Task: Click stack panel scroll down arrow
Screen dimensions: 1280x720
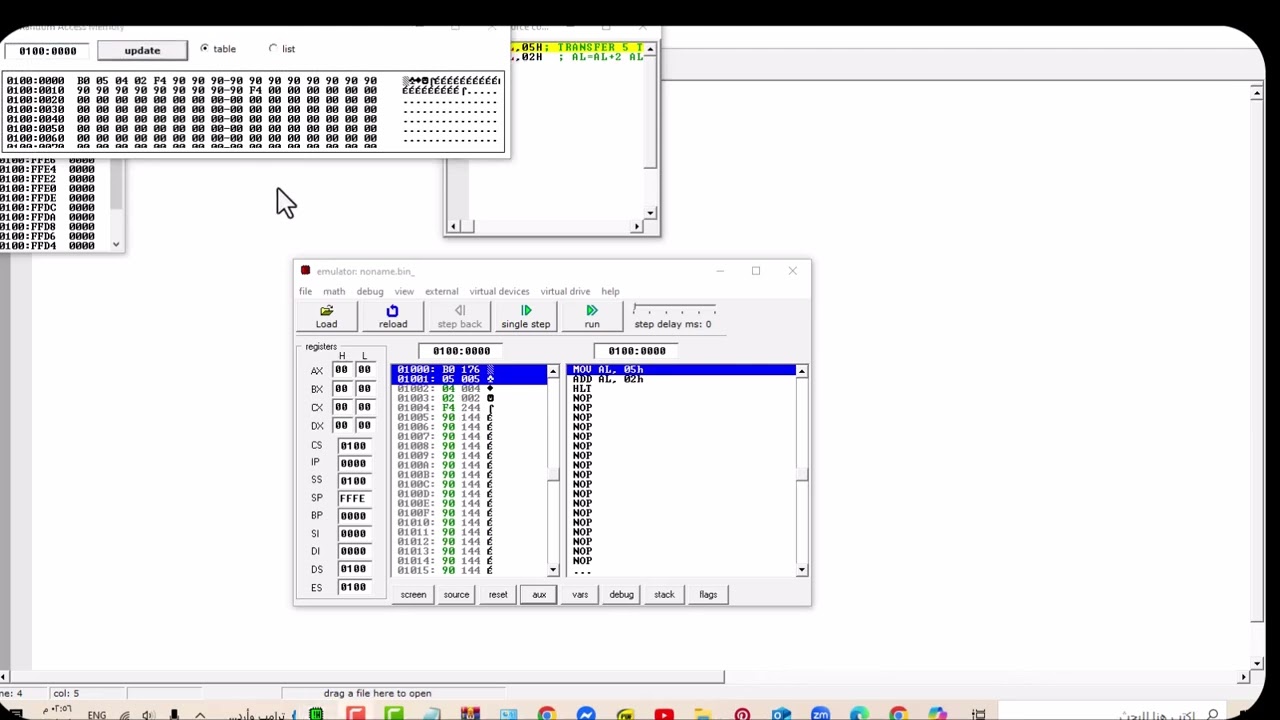Action: click(116, 244)
